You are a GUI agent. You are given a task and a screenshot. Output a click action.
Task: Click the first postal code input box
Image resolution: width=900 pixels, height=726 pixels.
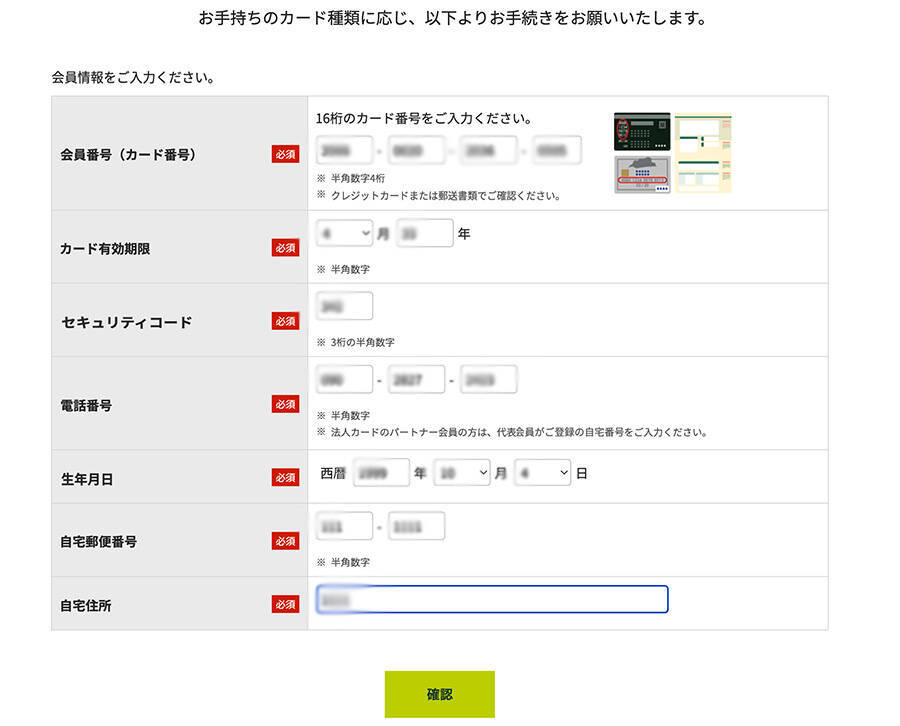344,525
